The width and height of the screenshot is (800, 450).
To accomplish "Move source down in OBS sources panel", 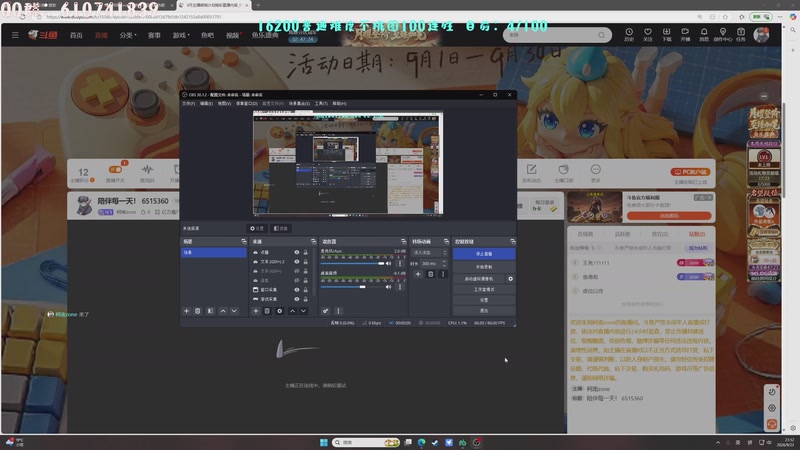I will pyautogui.click(x=304, y=311).
